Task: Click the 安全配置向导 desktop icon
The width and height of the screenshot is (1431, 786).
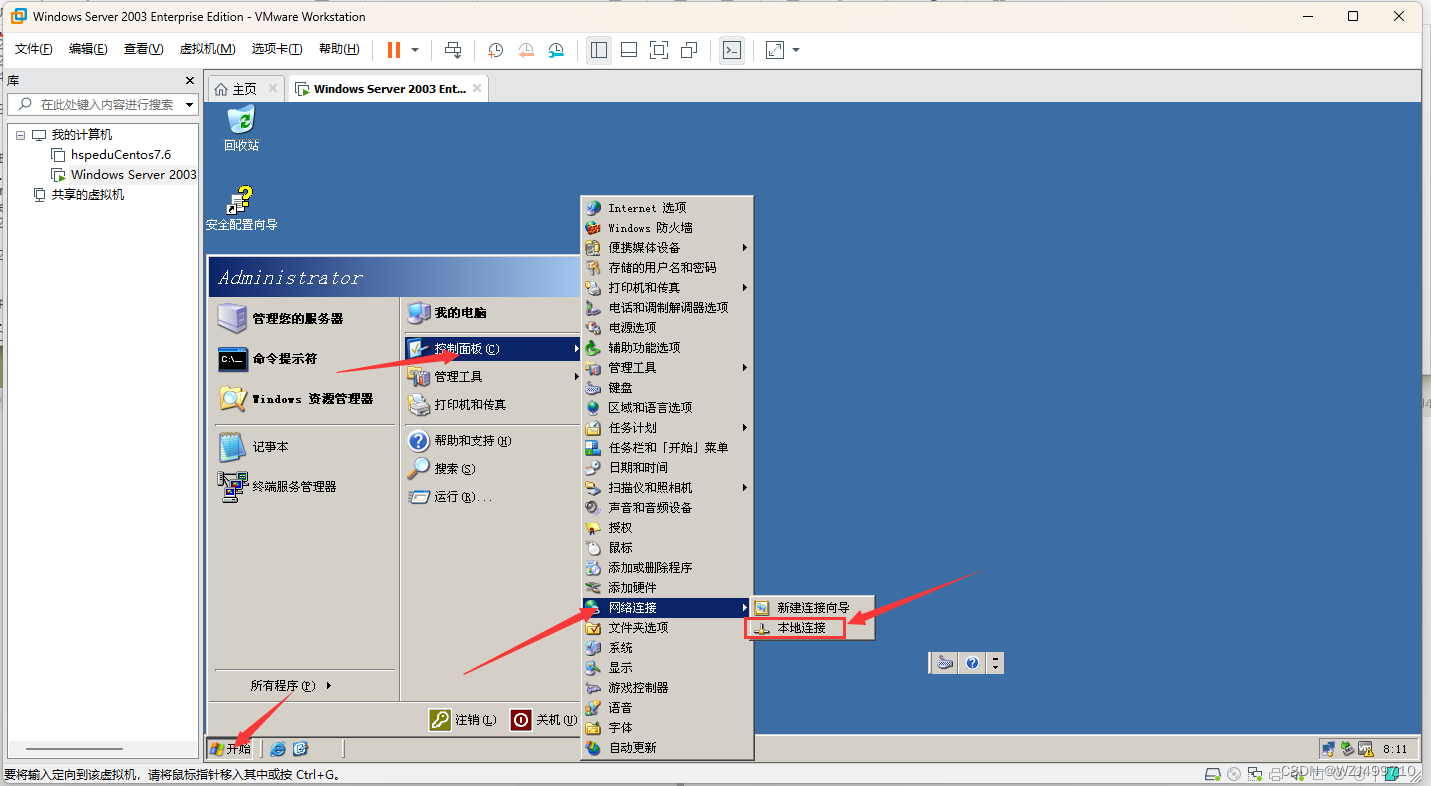Action: [241, 208]
